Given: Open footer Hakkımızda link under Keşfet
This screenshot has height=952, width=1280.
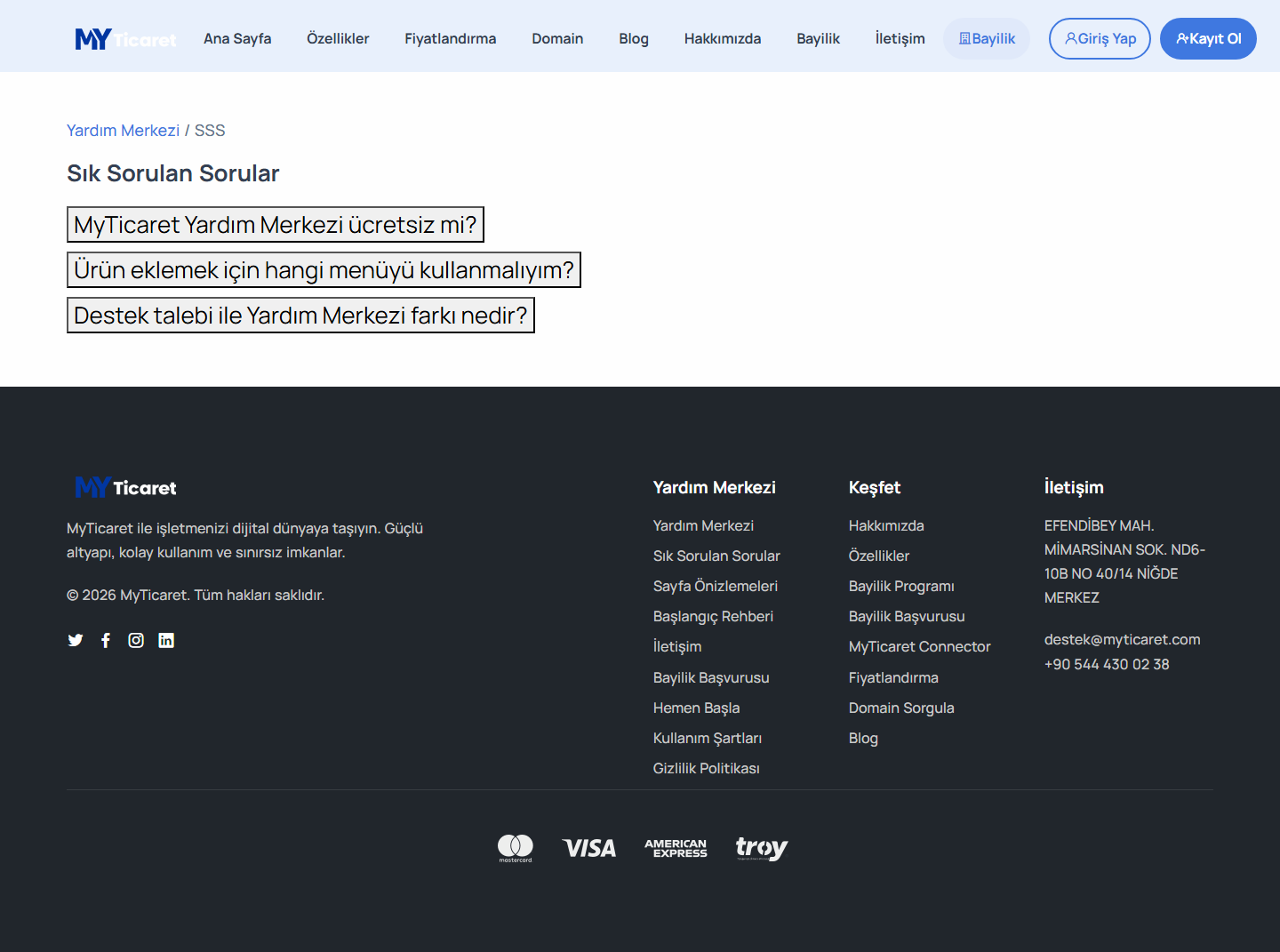Looking at the screenshot, I should (x=886, y=526).
